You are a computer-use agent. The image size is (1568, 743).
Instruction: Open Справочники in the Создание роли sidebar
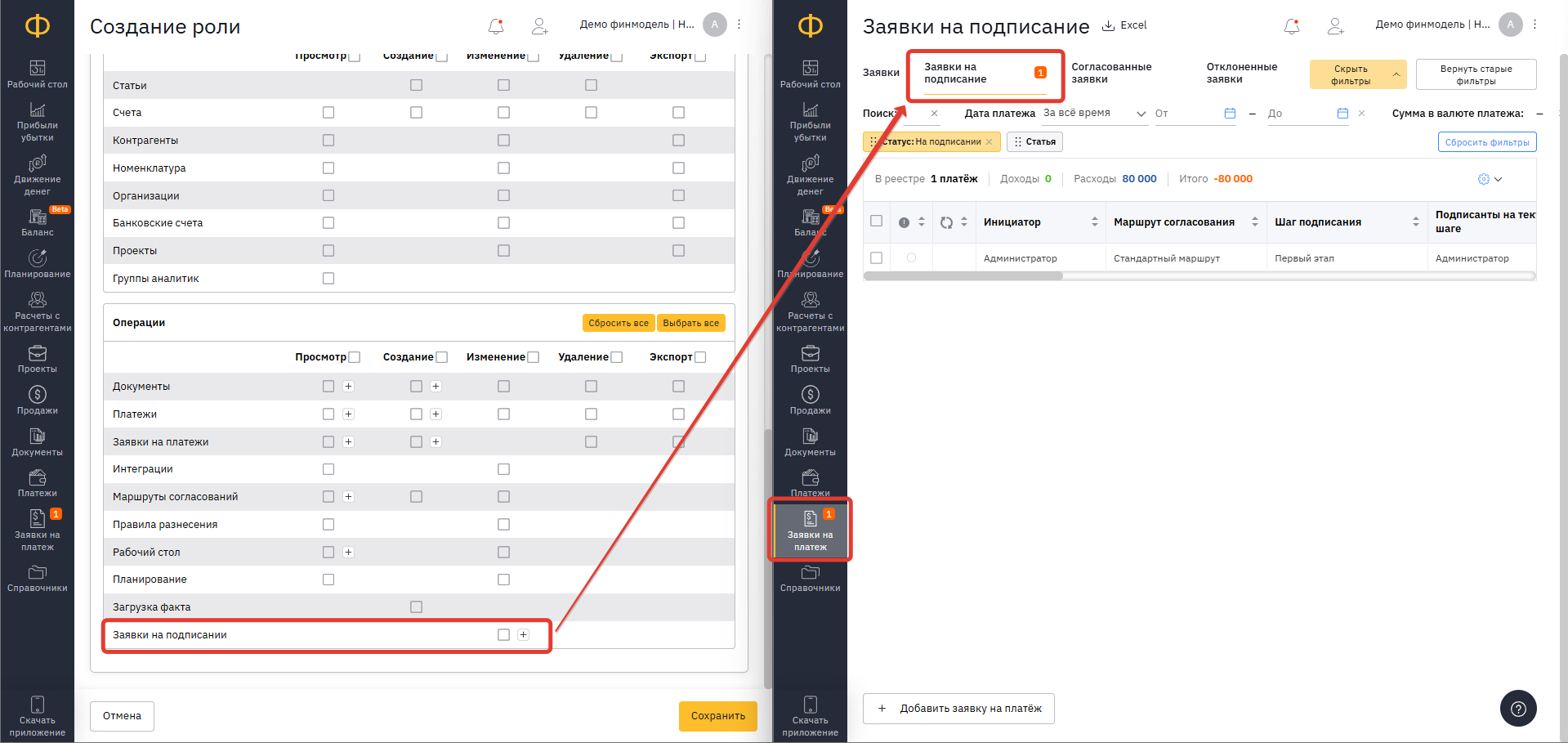point(38,578)
